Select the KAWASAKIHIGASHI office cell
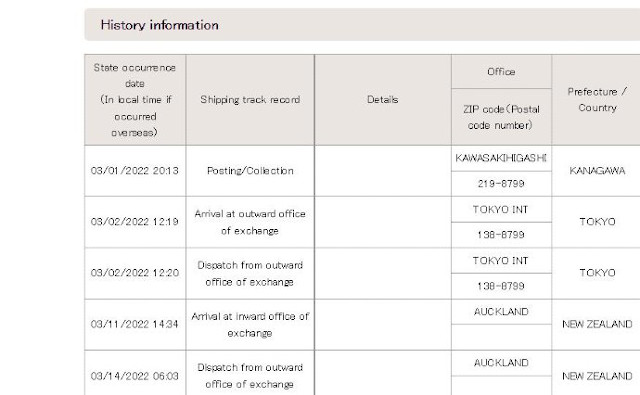 click(x=501, y=158)
